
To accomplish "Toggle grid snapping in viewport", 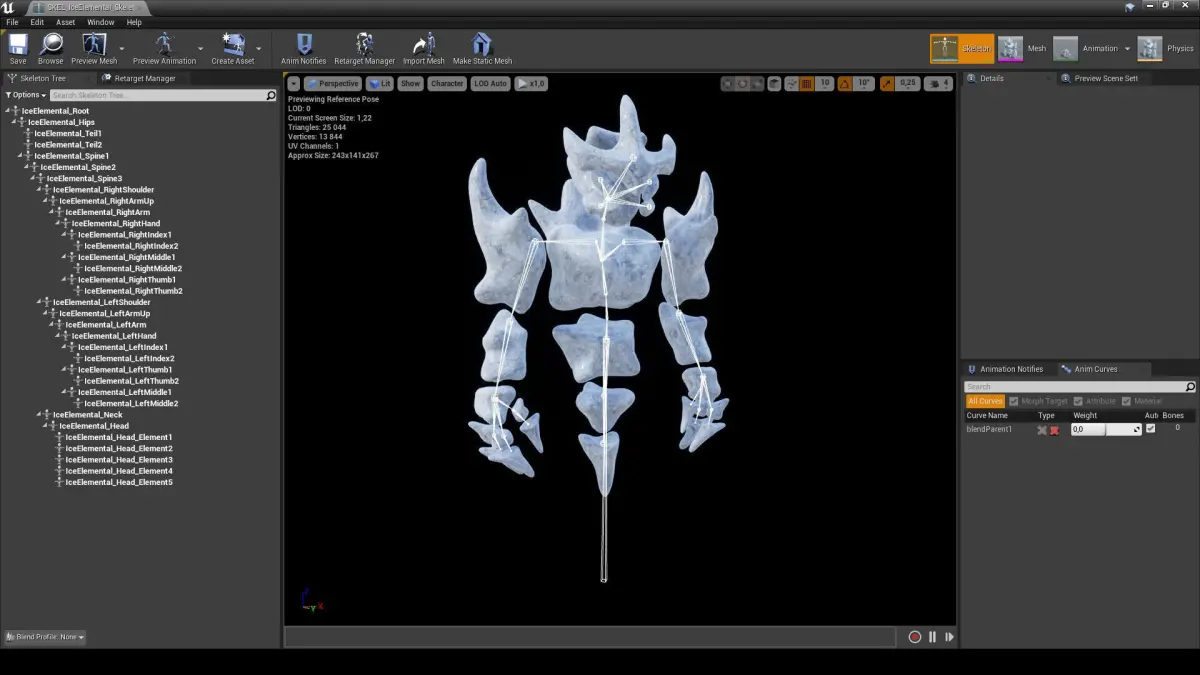I will [x=806, y=84].
